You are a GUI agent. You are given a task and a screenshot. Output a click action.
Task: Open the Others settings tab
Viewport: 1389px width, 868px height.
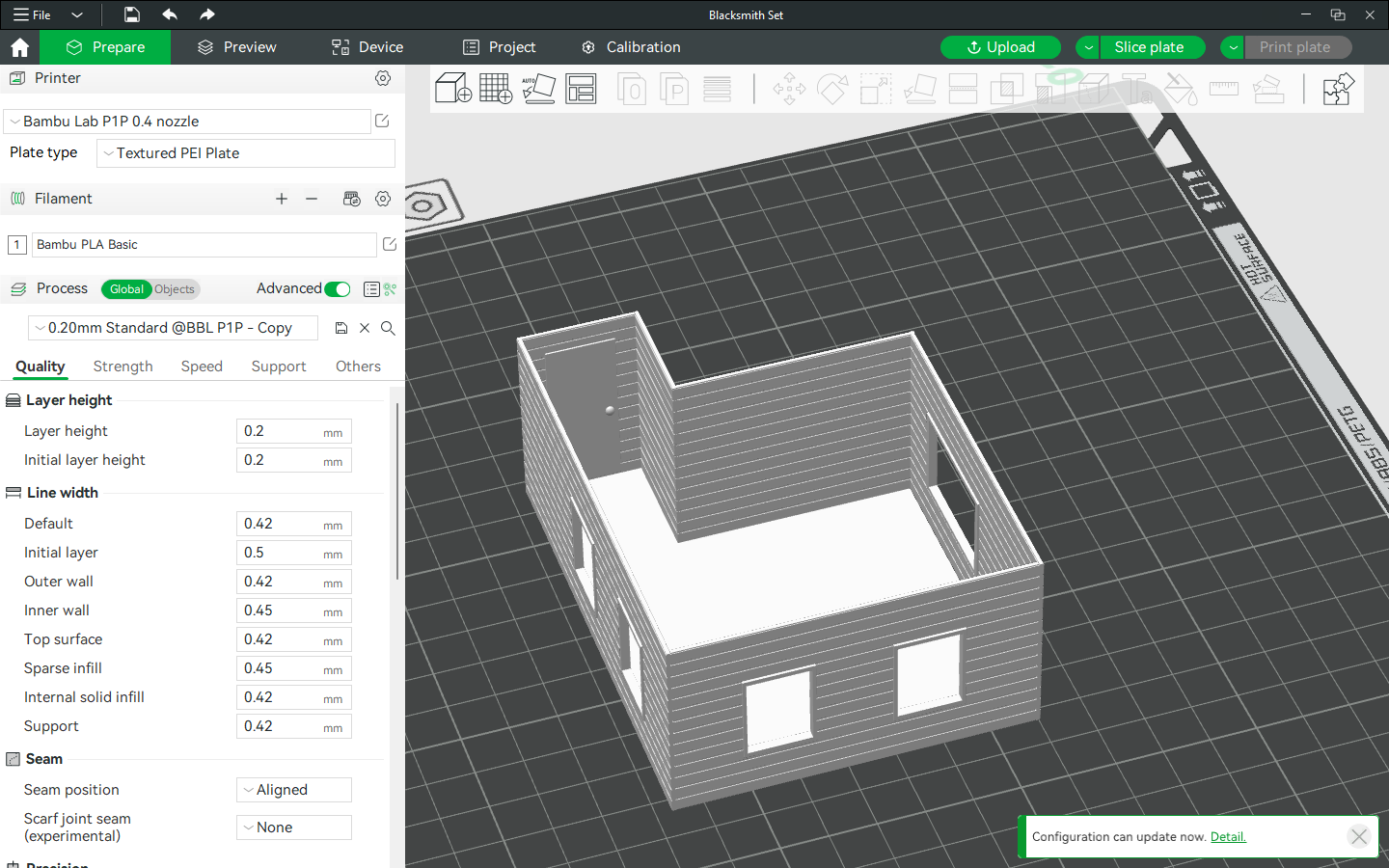pos(358,366)
